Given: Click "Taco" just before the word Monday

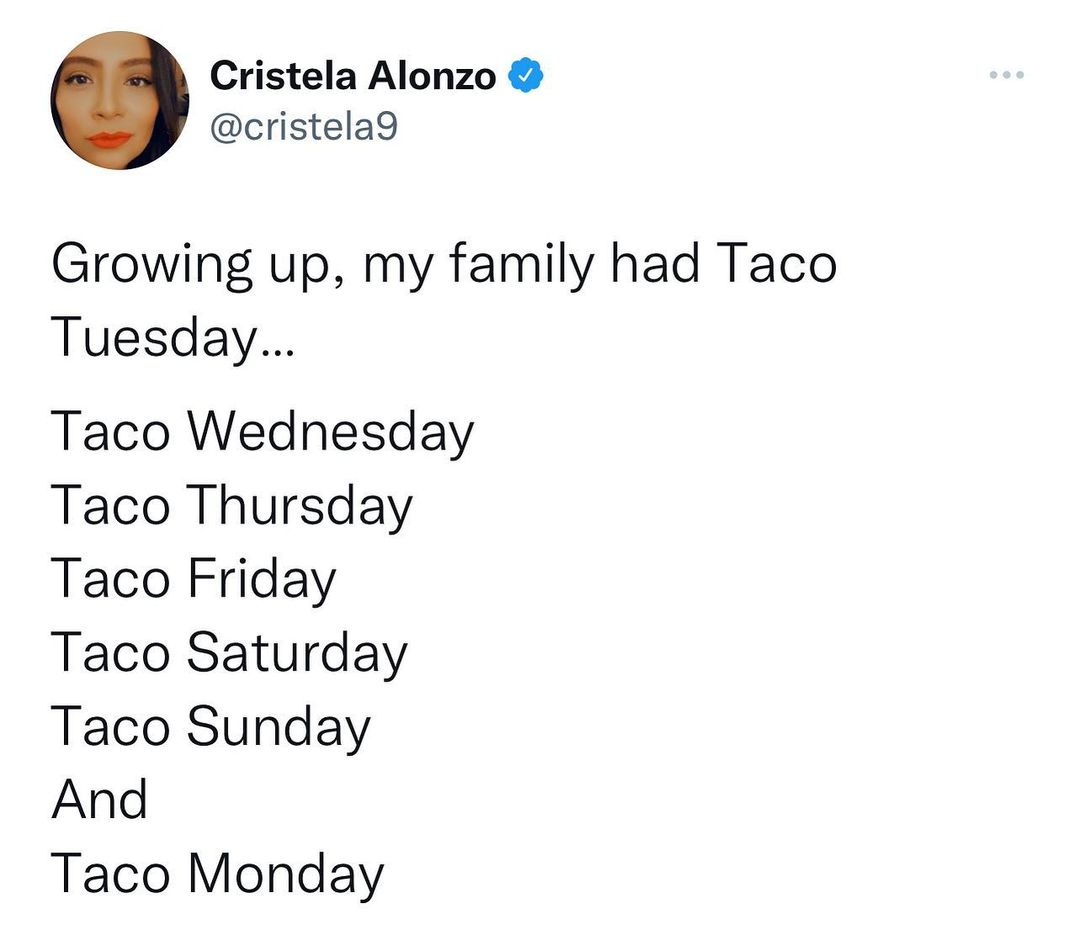Looking at the screenshot, I should [111, 873].
